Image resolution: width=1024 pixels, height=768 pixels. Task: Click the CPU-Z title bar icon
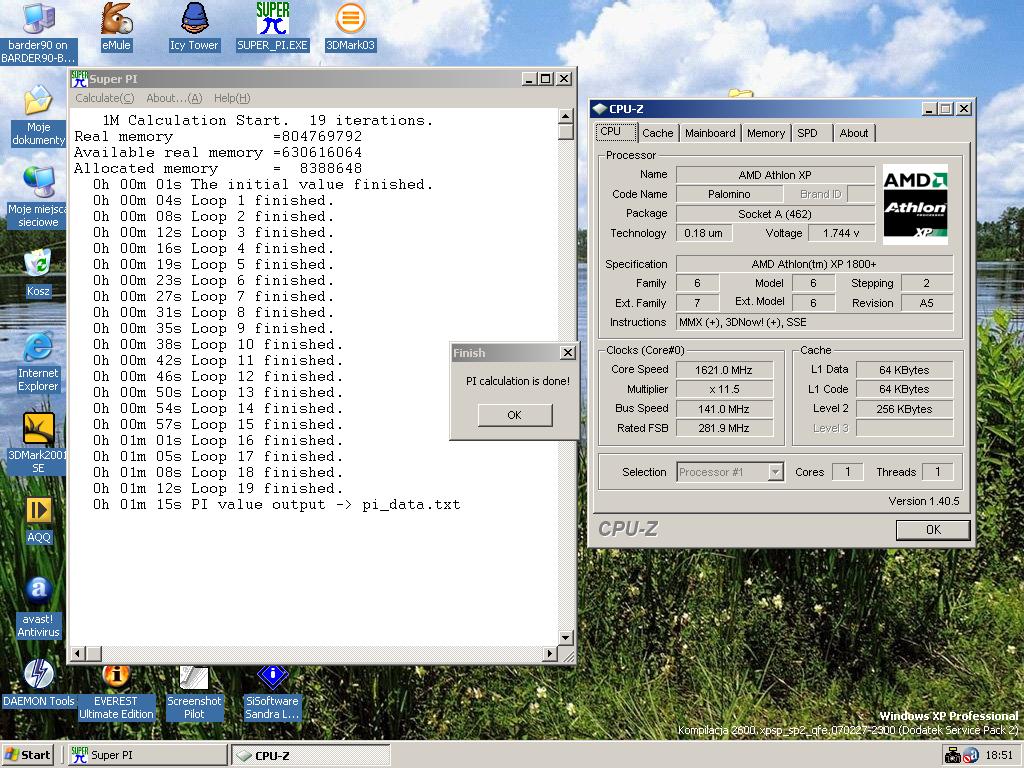[x=599, y=108]
